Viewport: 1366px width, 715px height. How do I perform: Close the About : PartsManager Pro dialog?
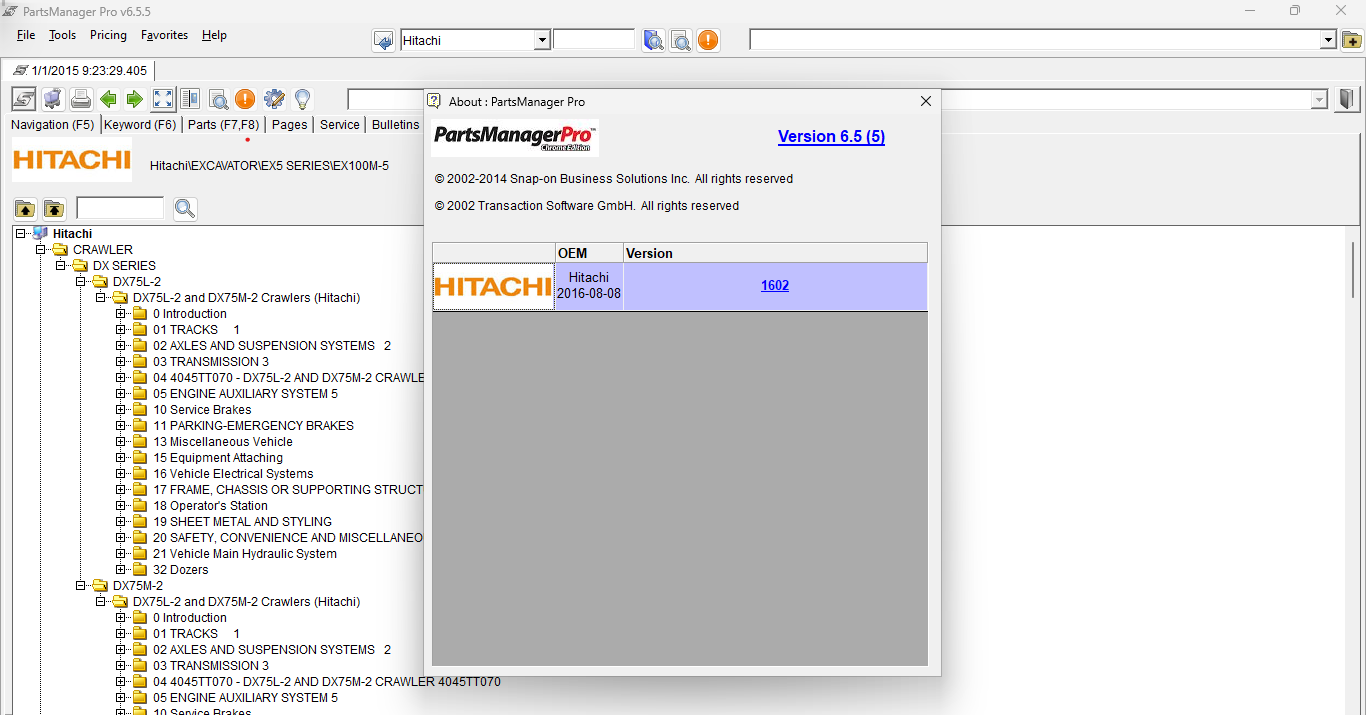coord(926,101)
